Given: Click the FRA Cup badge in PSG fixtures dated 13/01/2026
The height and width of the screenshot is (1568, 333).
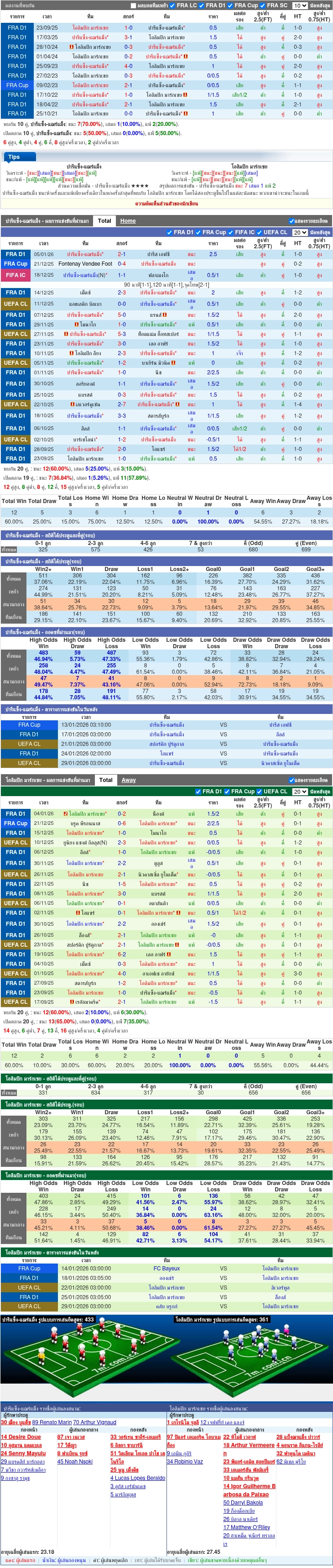Looking at the screenshot, I should coord(29,725).
